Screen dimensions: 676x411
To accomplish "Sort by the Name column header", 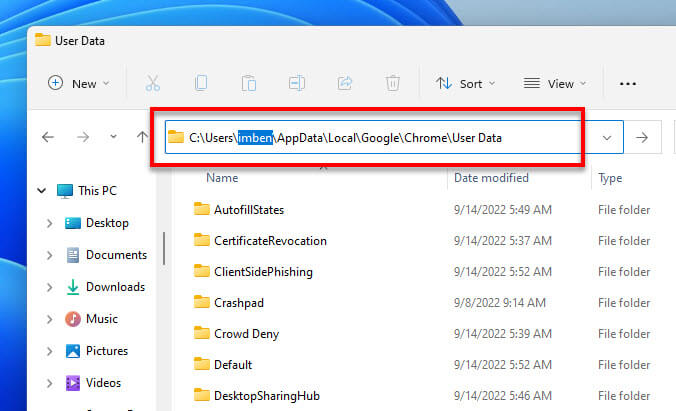I will point(222,178).
